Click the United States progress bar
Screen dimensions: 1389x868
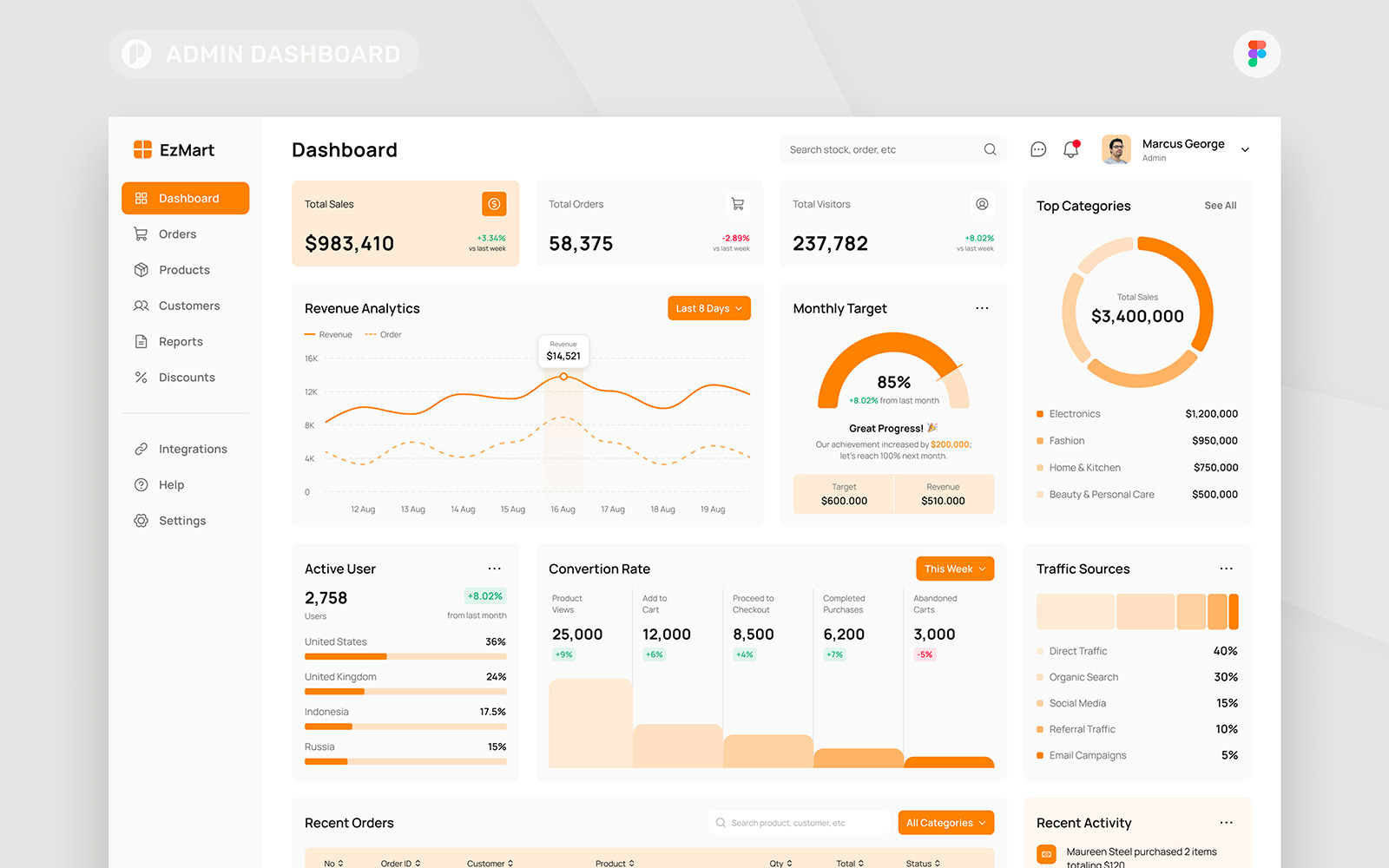405,656
